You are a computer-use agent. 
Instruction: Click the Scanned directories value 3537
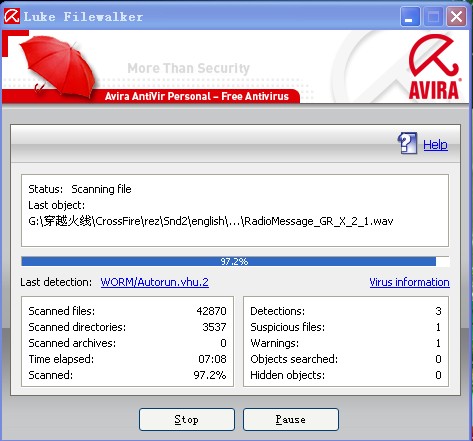[x=214, y=327]
